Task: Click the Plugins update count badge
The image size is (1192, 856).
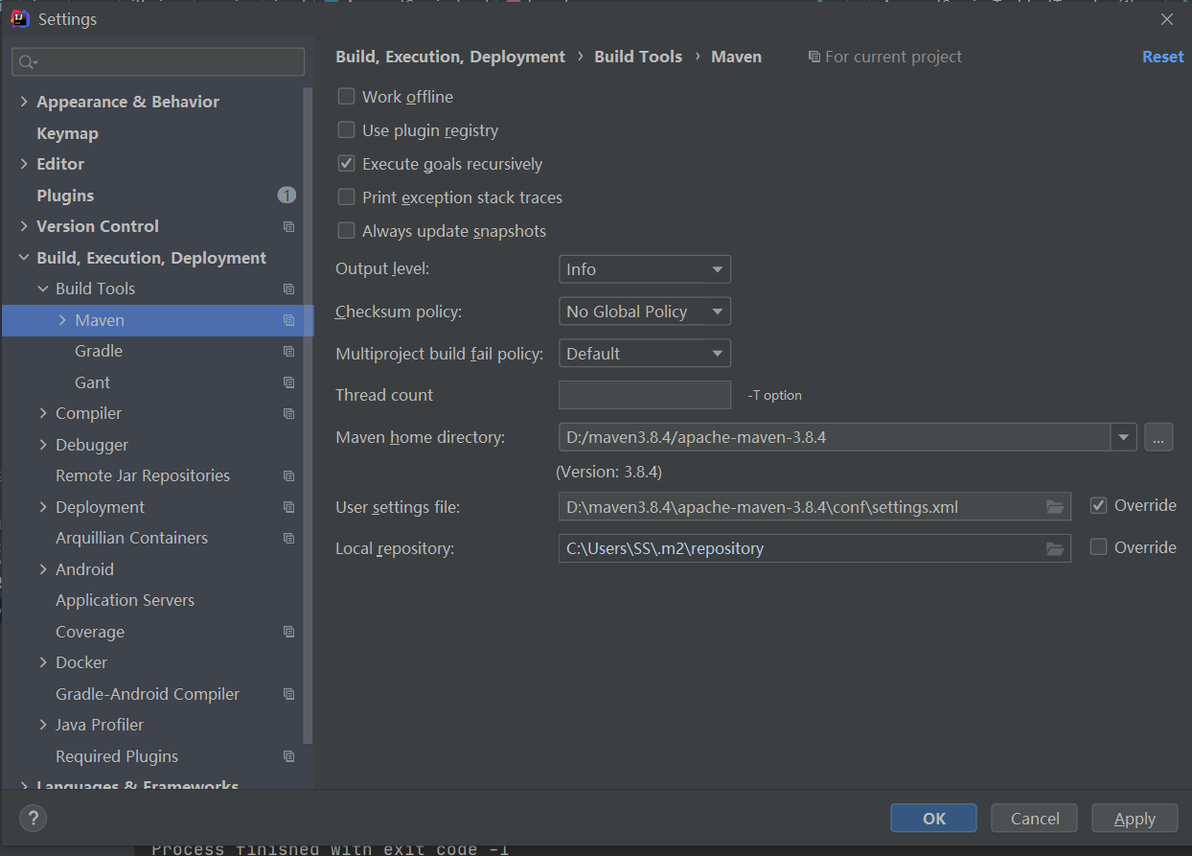Action: click(x=287, y=195)
